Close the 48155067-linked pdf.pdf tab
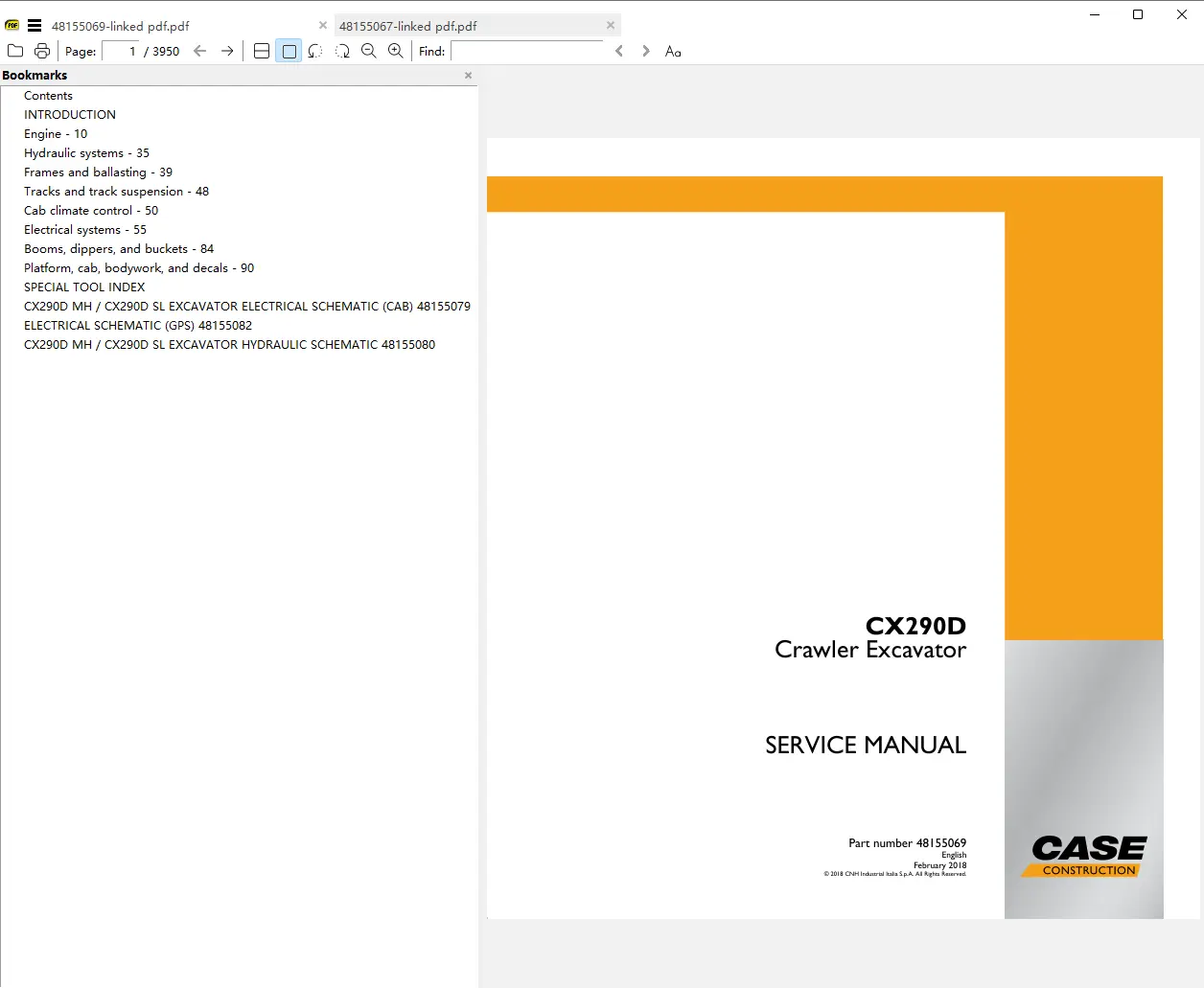The image size is (1204, 988). (x=611, y=26)
